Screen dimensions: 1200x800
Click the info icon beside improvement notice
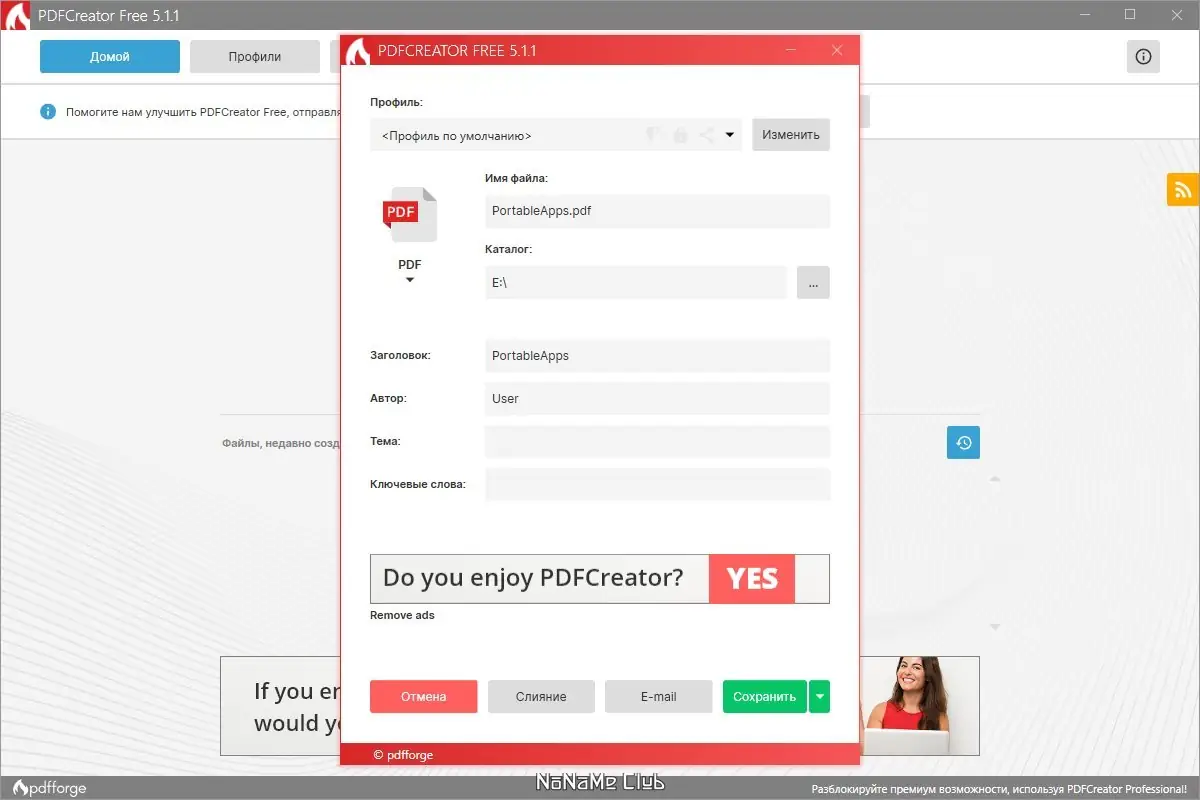click(48, 112)
